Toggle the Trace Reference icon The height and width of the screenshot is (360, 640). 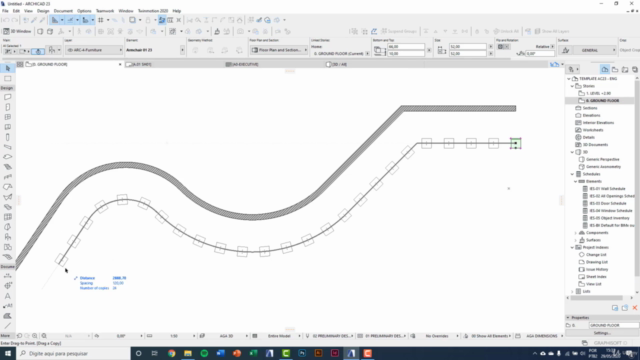point(132,20)
